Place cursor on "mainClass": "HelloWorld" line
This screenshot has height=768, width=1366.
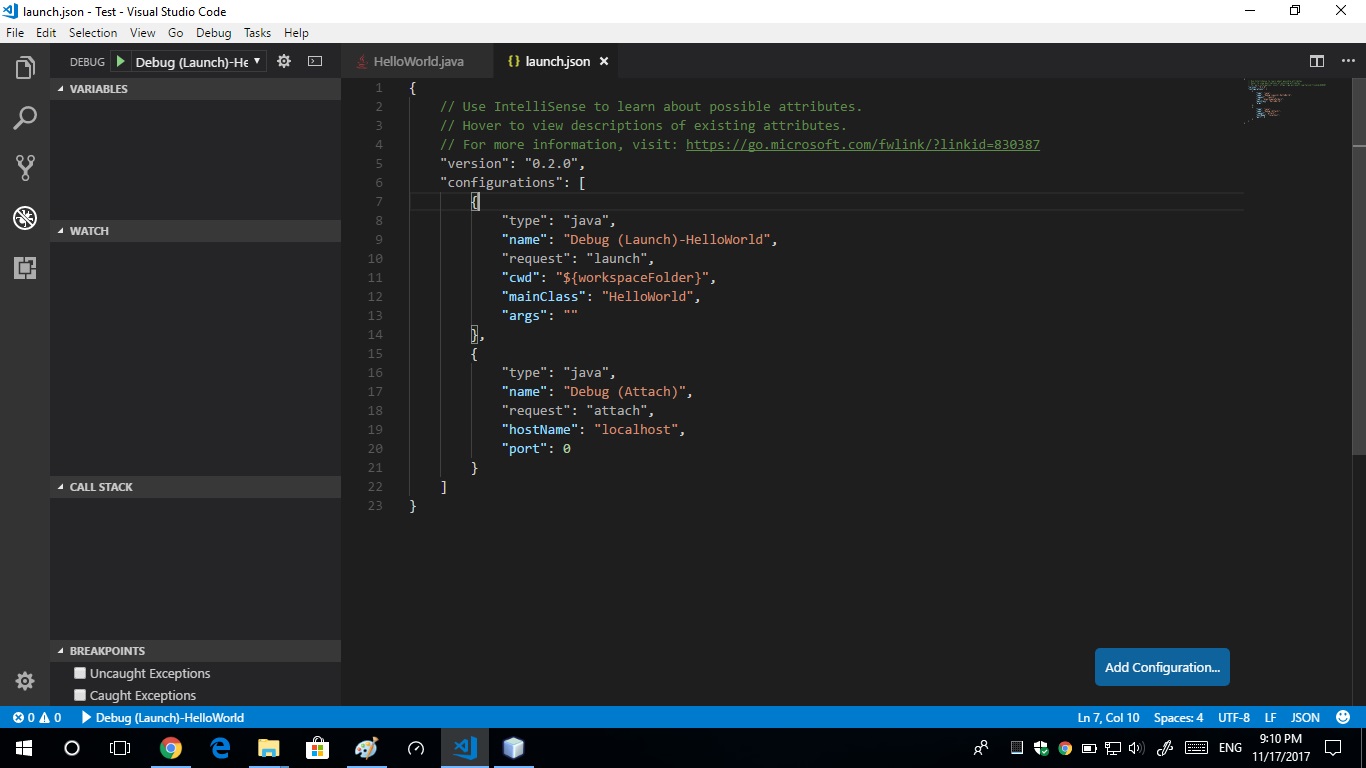coord(601,297)
